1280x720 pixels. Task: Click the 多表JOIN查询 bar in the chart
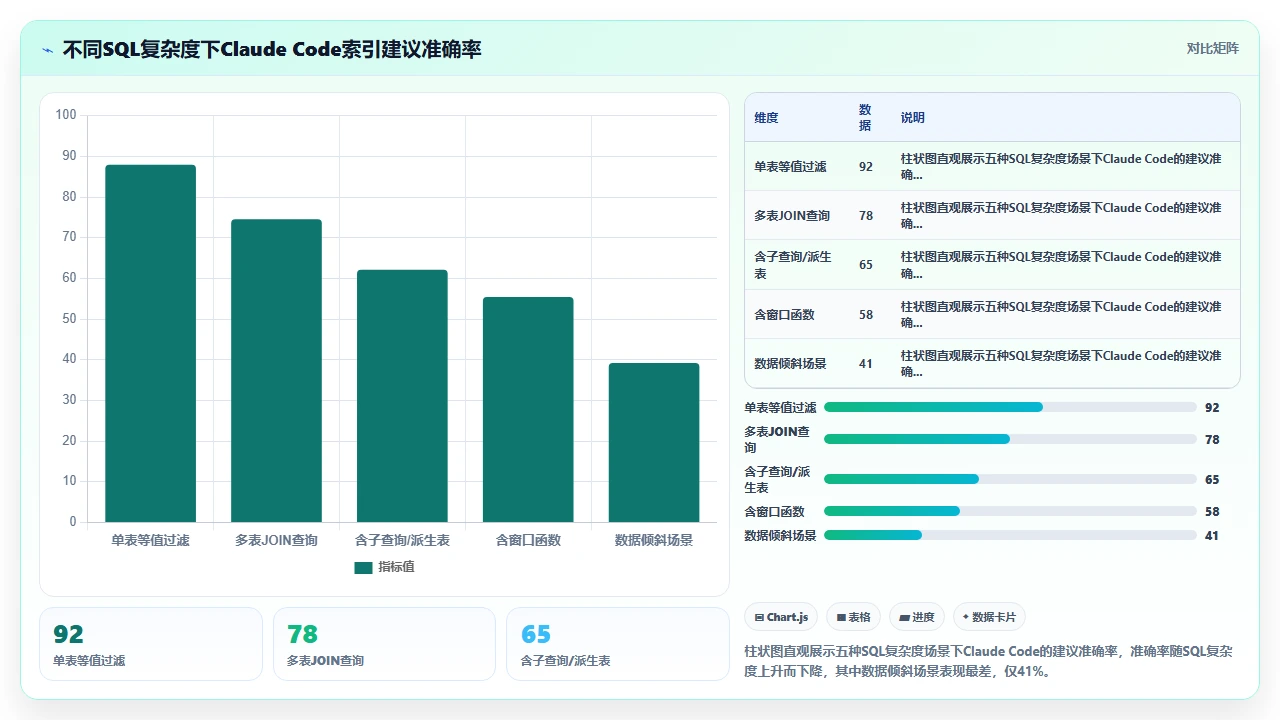click(276, 370)
